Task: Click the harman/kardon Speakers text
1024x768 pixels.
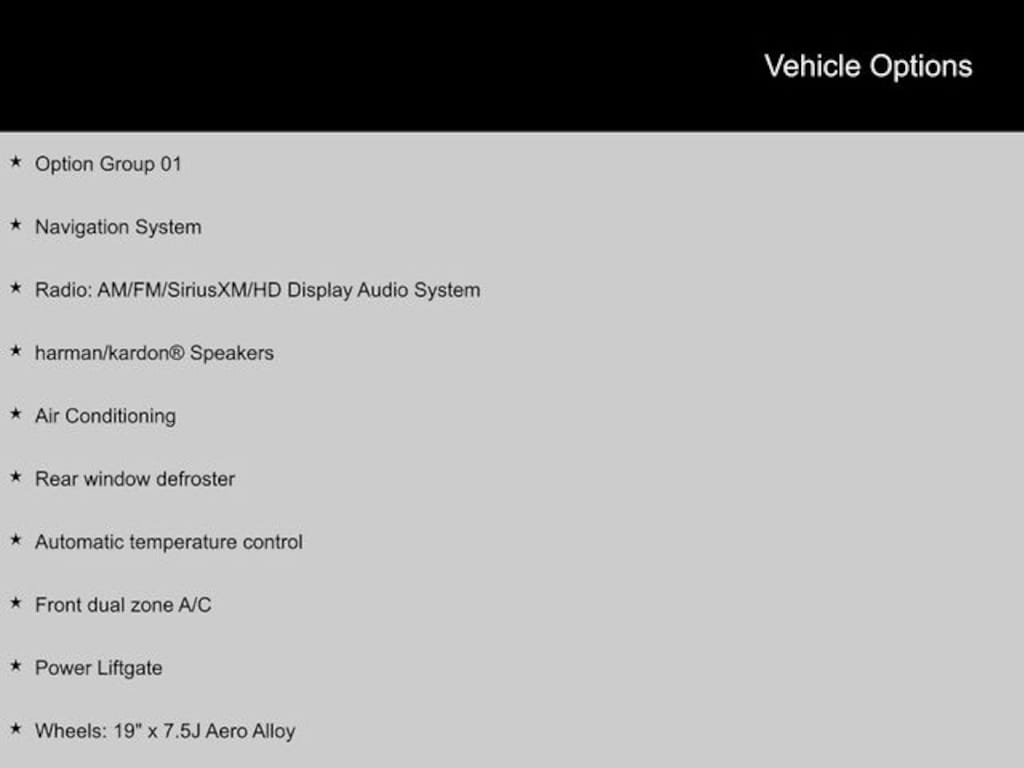Action: tap(154, 353)
